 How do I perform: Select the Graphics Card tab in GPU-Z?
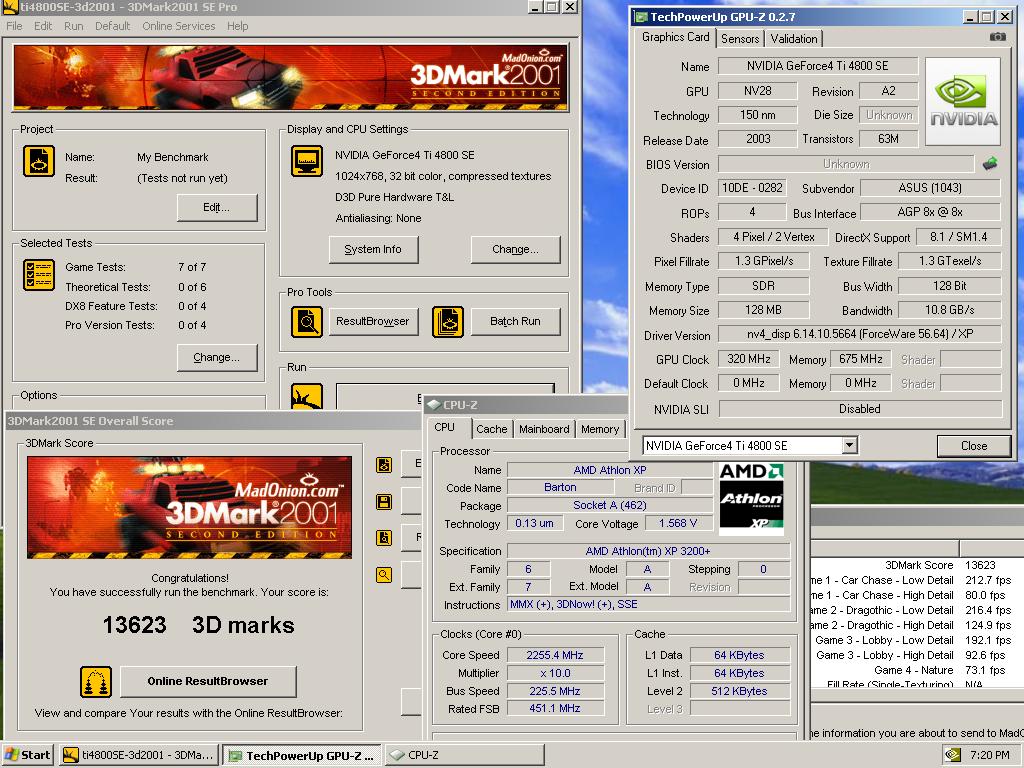[675, 37]
